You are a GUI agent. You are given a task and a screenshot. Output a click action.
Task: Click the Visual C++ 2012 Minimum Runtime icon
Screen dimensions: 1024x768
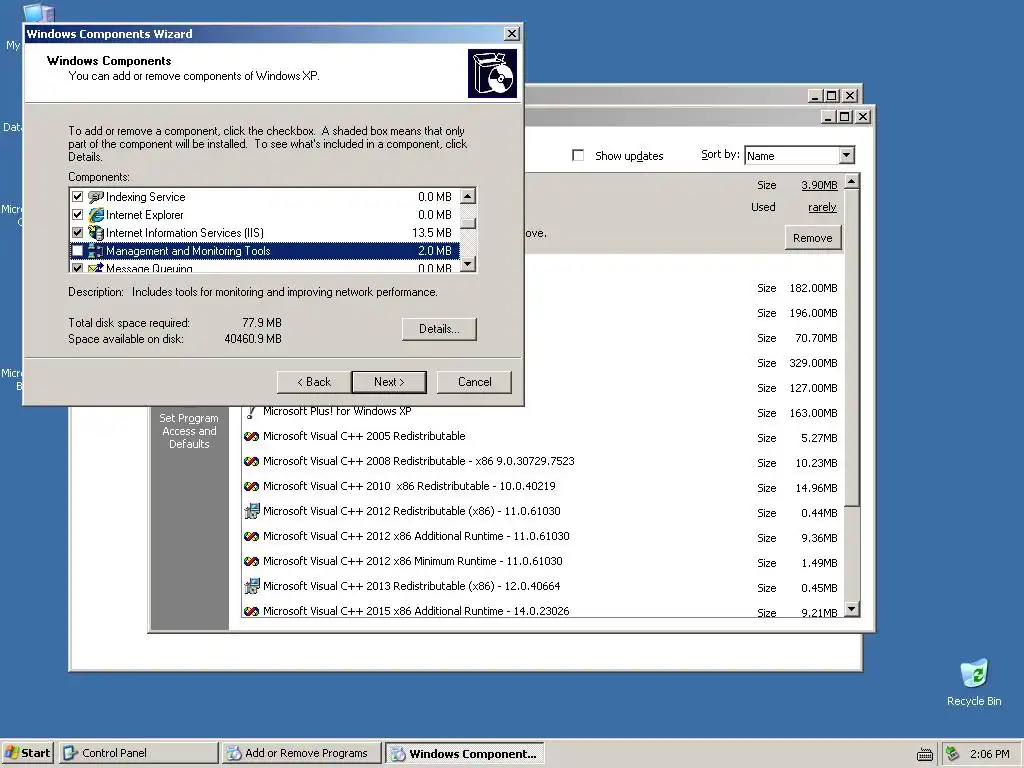[251, 561]
